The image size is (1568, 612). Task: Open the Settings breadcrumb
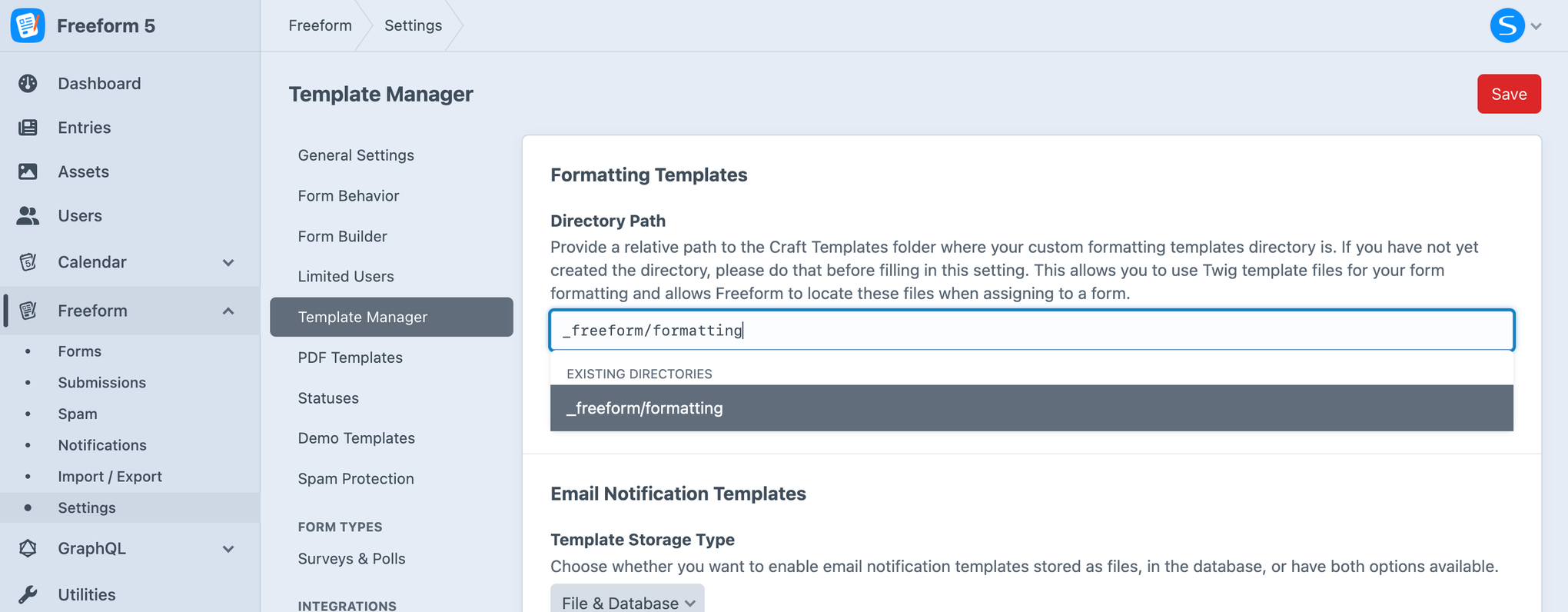pos(413,25)
